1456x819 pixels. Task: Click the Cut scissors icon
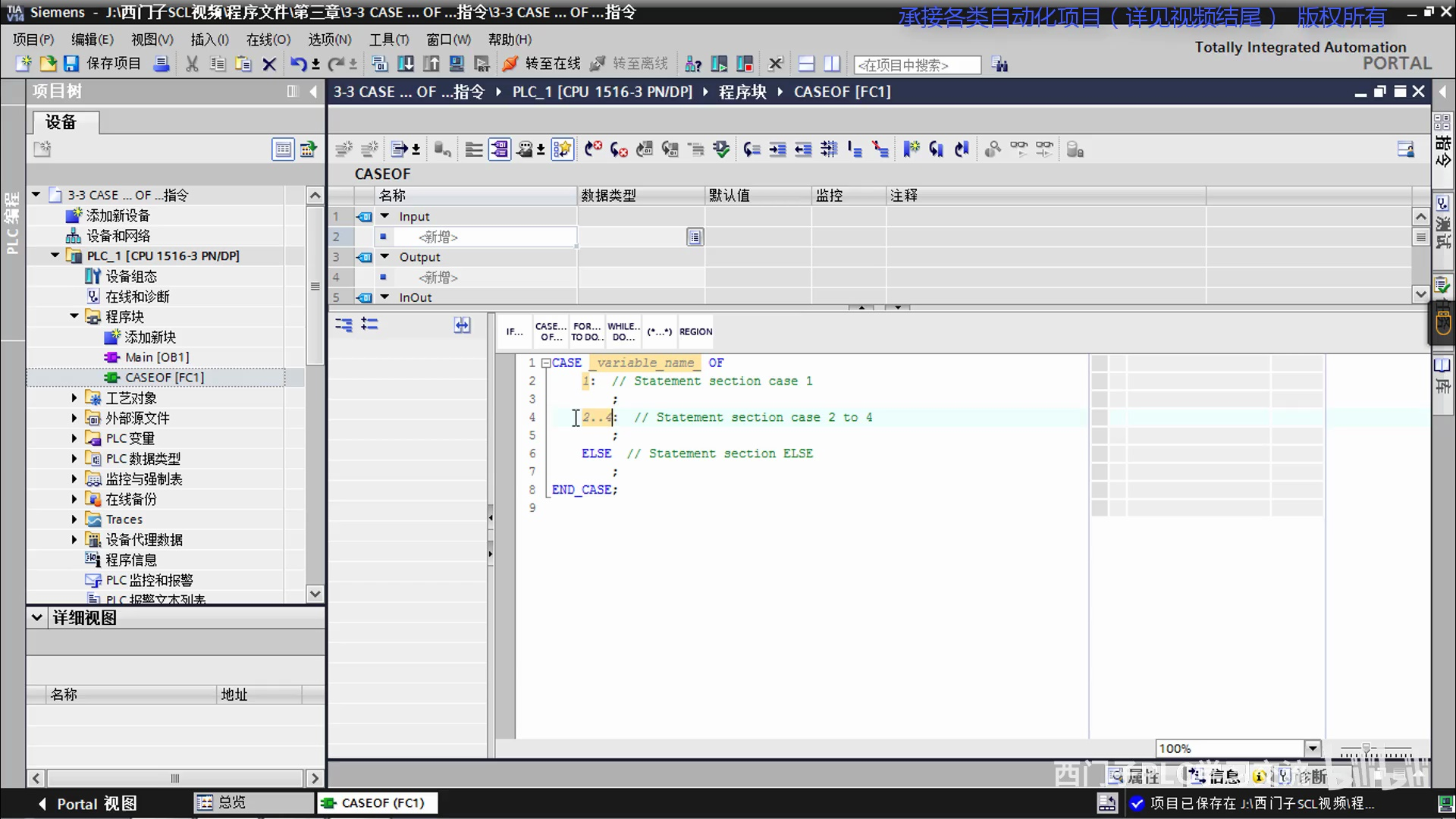(192, 64)
